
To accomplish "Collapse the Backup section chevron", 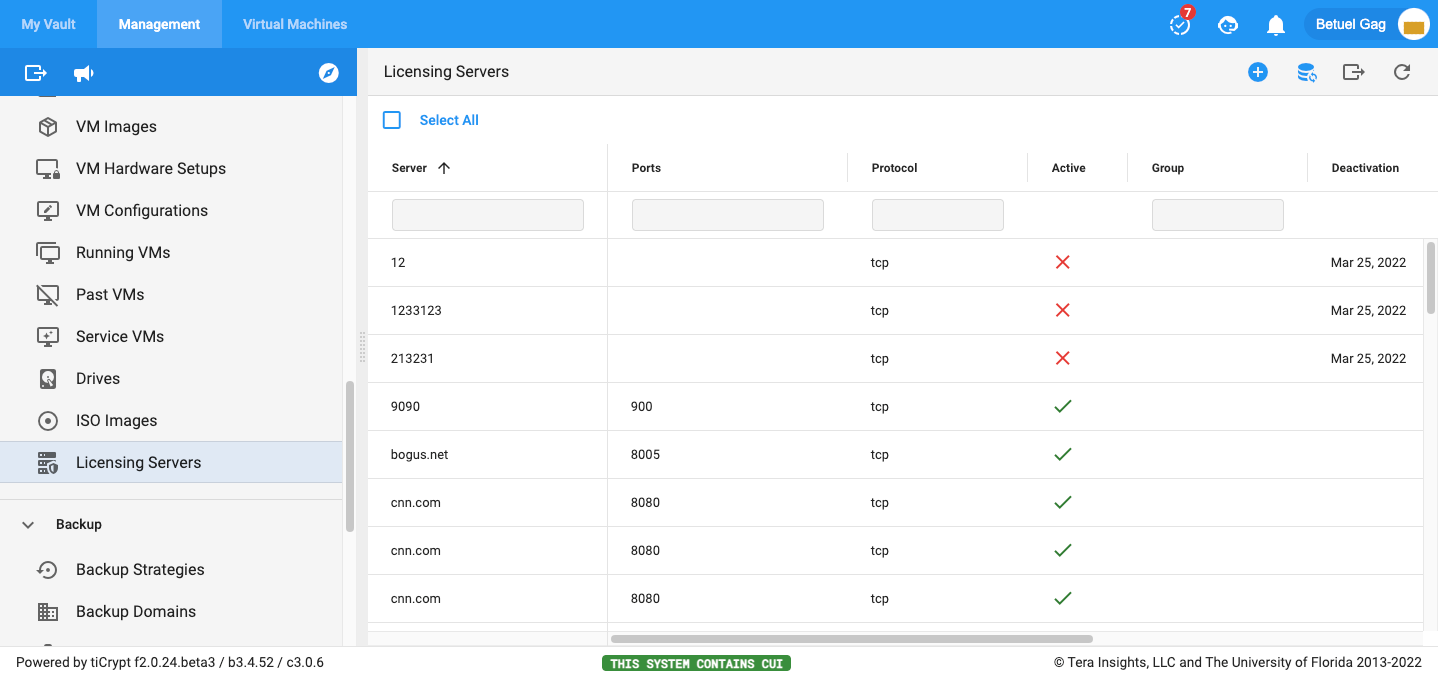I will [x=28, y=524].
